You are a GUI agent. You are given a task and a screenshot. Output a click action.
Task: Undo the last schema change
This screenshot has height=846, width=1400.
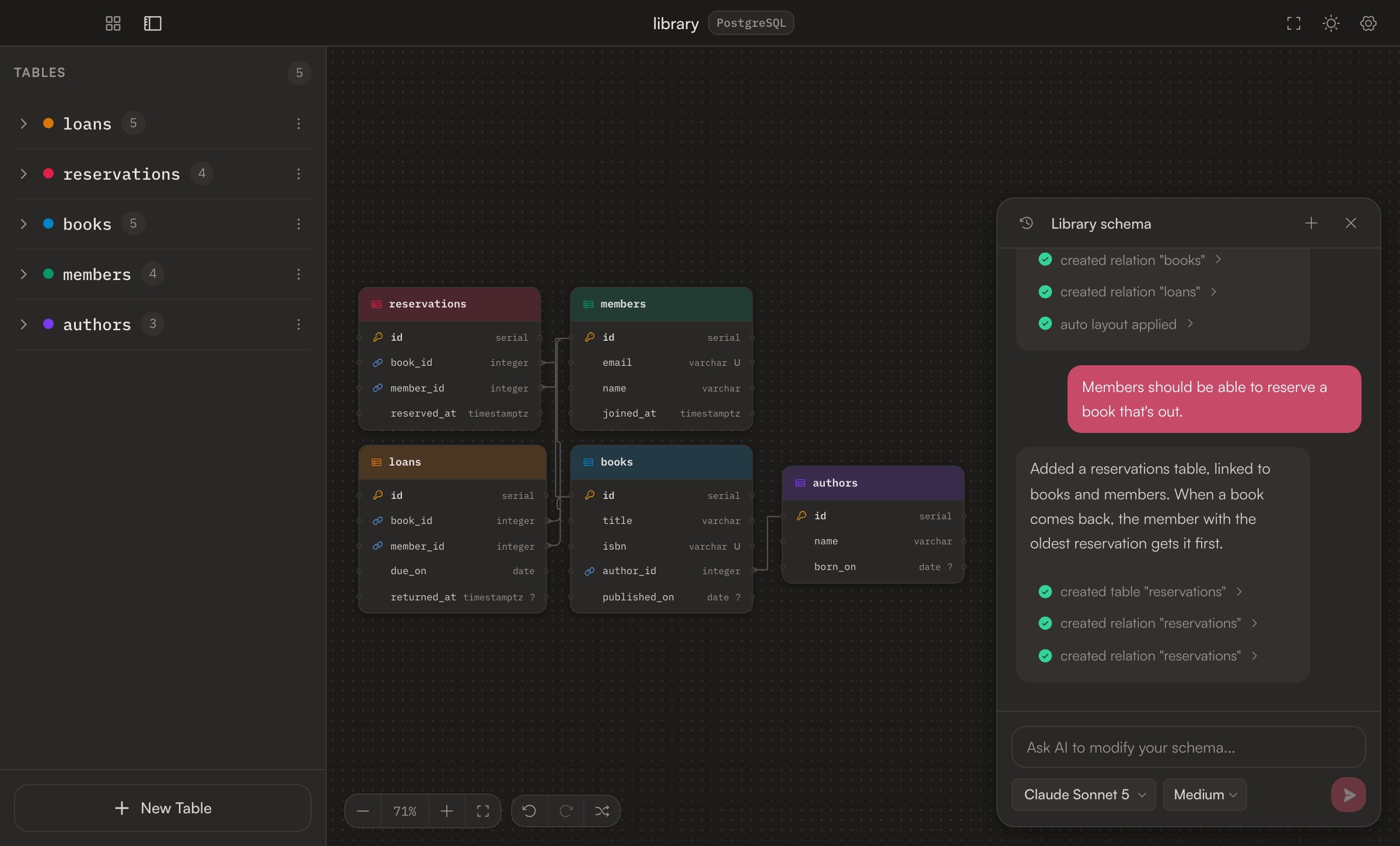coord(529,811)
